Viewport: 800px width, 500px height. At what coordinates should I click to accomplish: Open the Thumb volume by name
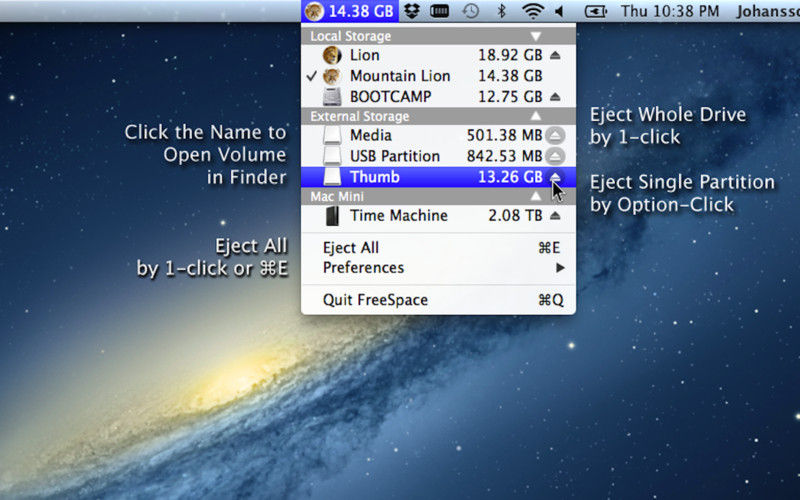coord(374,177)
